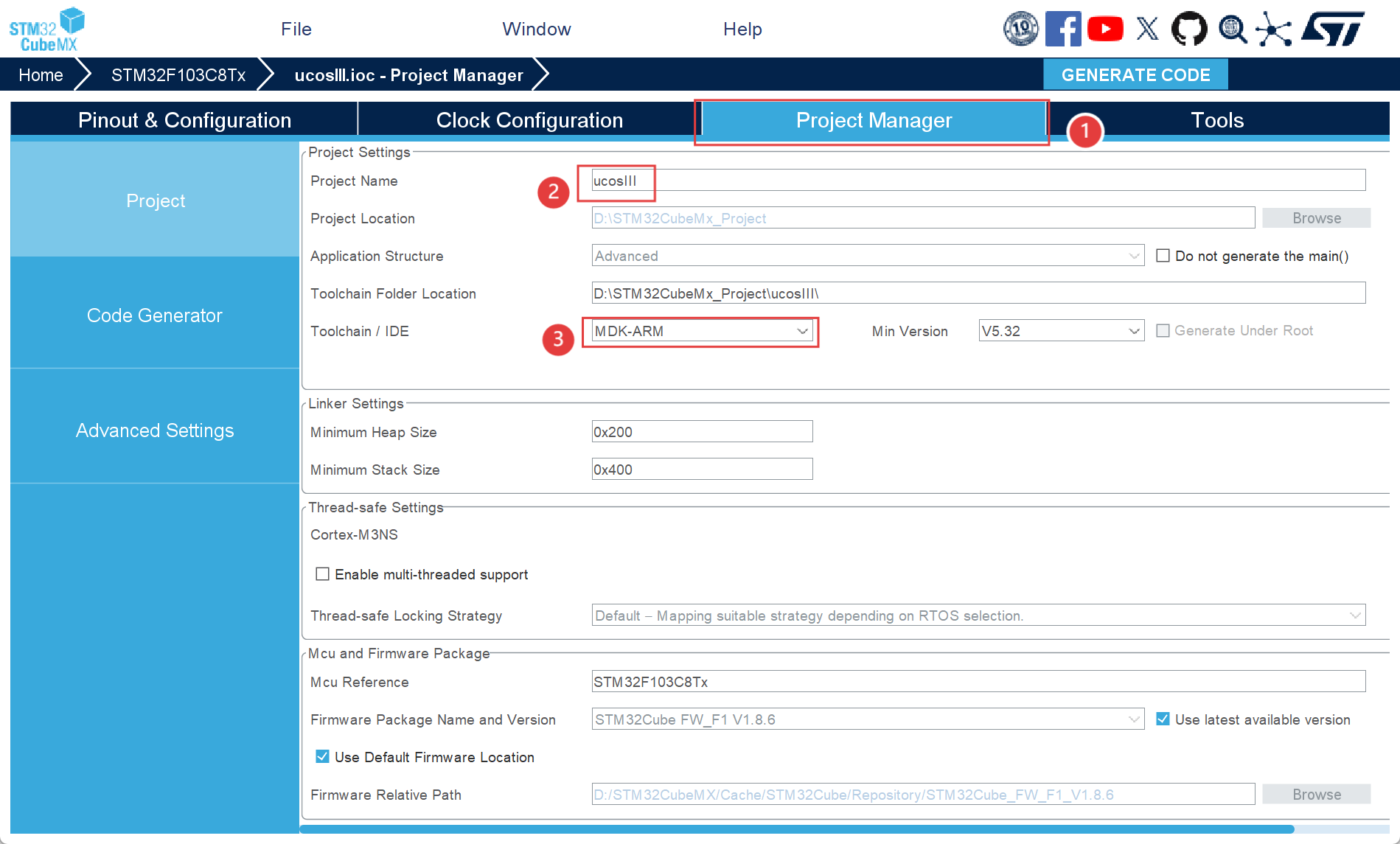Image resolution: width=1400 pixels, height=844 pixels.
Task: Click the Project Name input field
Action: click(978, 181)
